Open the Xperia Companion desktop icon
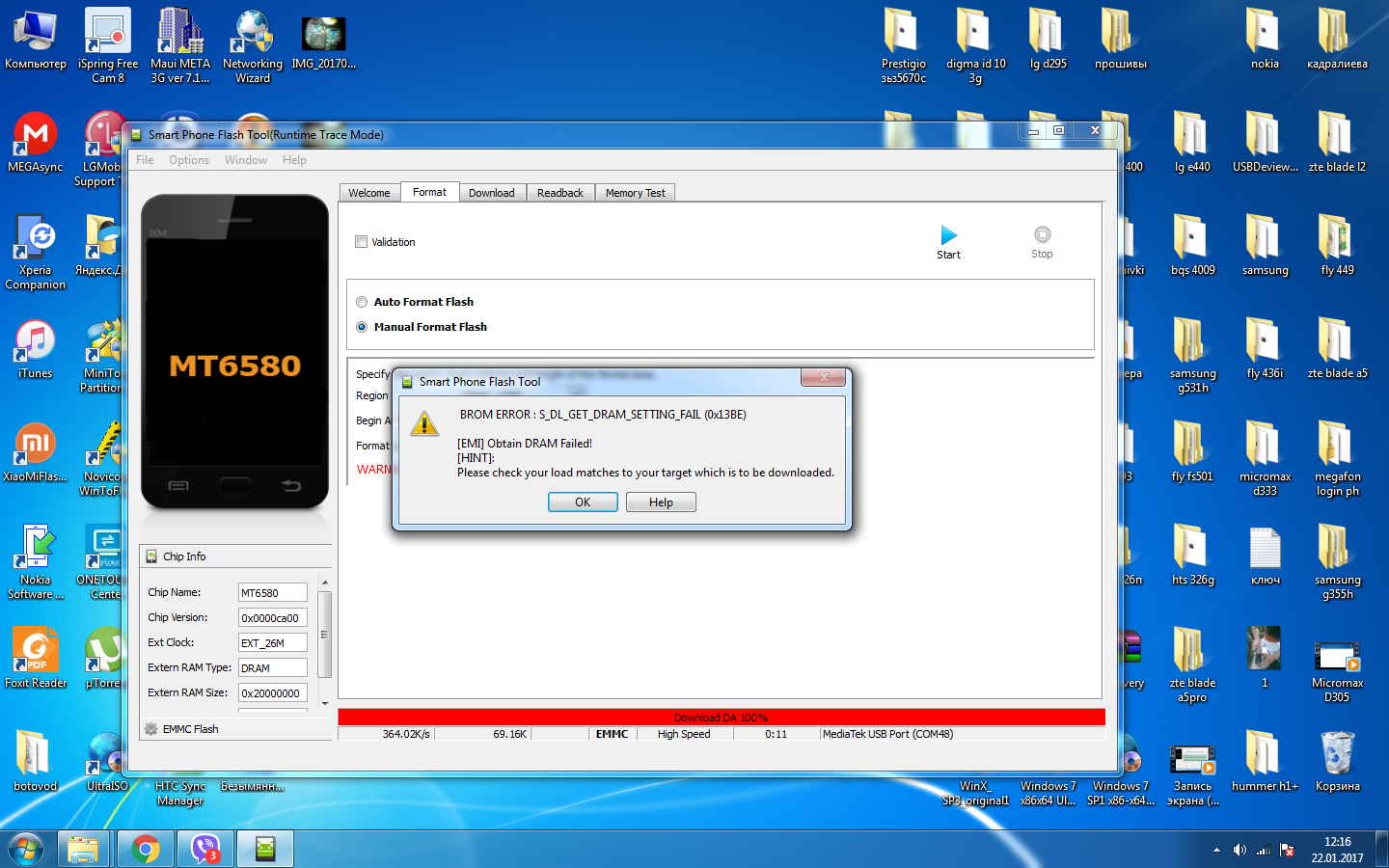 pyautogui.click(x=36, y=238)
